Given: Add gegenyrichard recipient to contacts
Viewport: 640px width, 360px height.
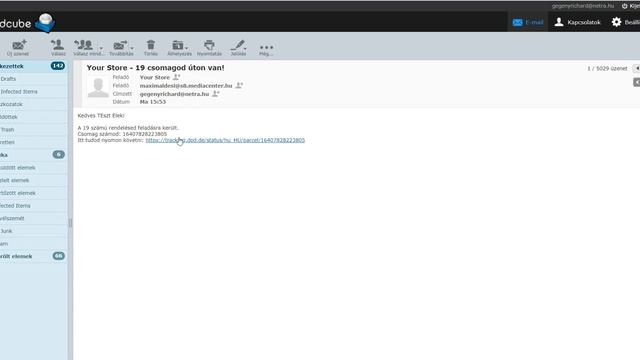Looking at the screenshot, I should coord(216,94).
